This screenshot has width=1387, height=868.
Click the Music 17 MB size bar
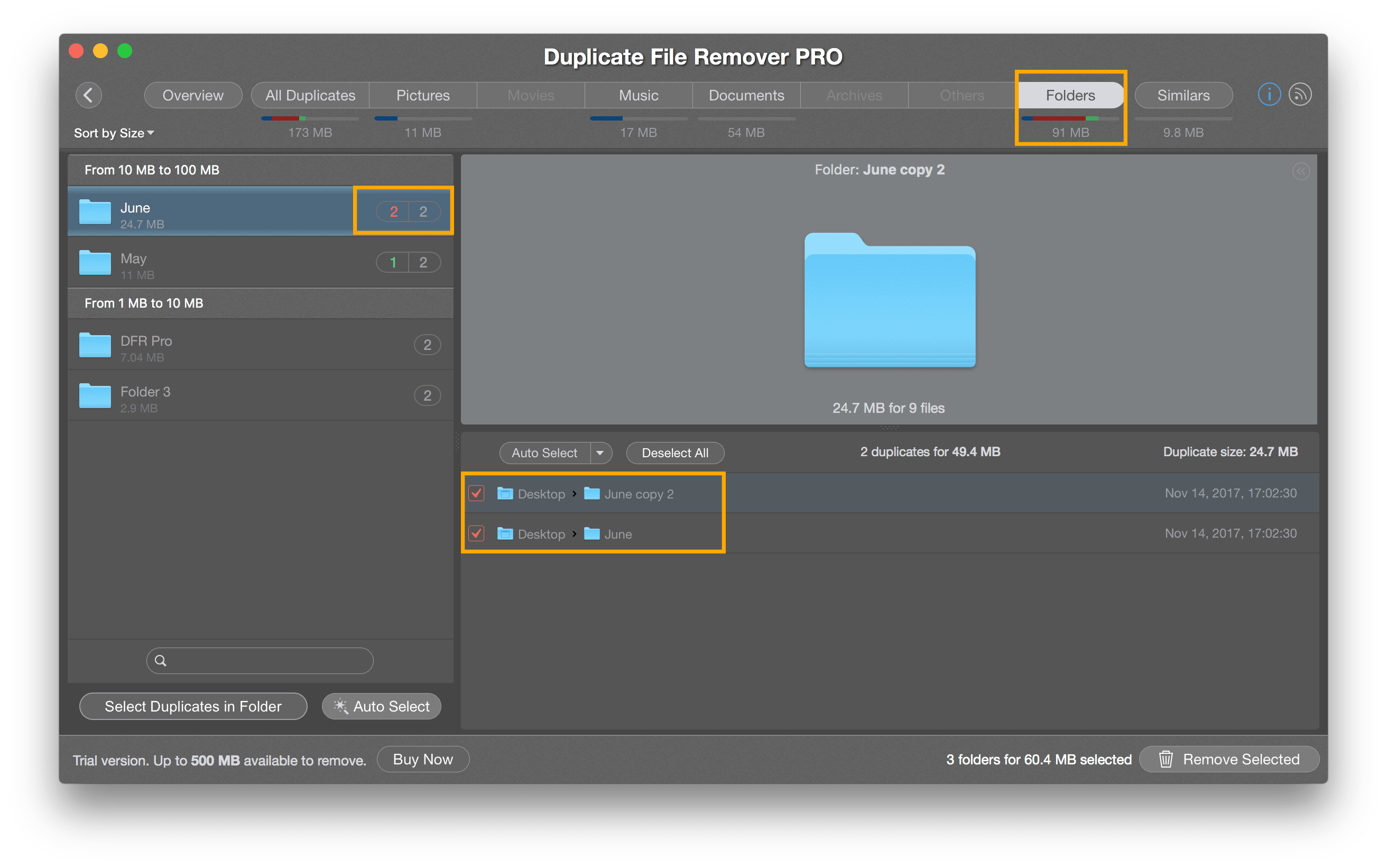(639, 119)
